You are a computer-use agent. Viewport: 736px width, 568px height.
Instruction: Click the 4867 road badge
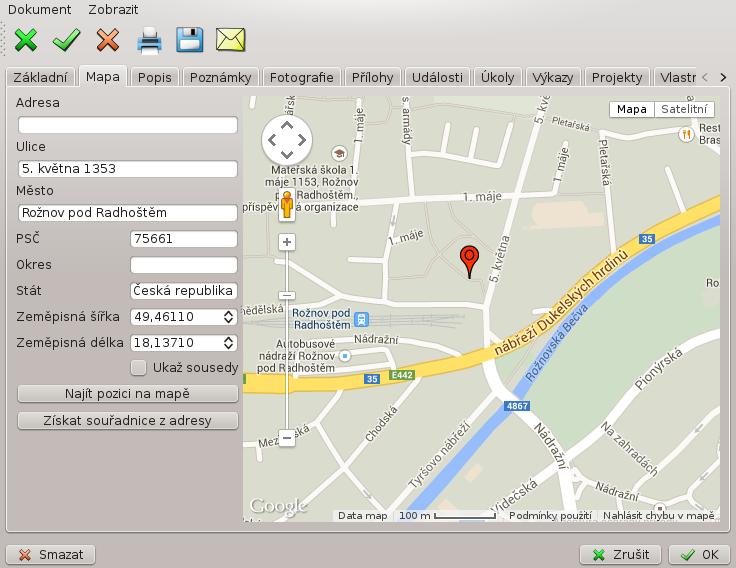(517, 406)
